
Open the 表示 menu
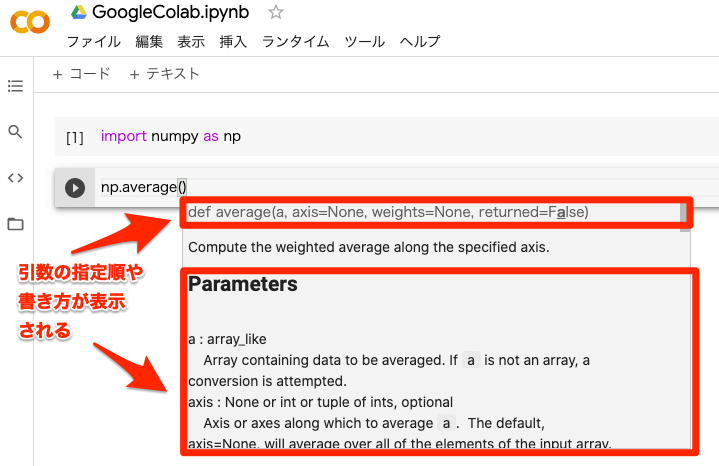coord(191,42)
